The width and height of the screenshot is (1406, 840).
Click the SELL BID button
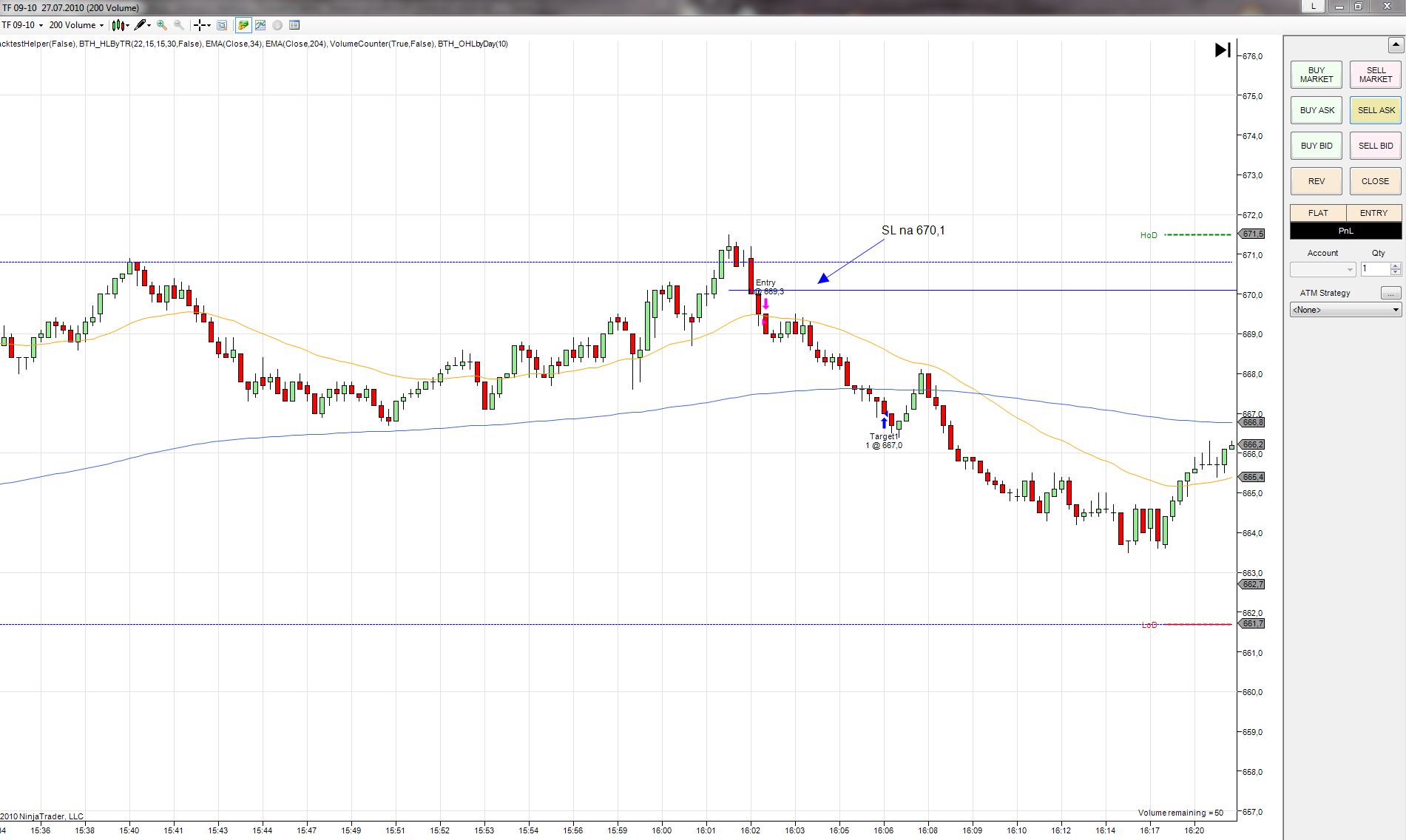[1376, 146]
